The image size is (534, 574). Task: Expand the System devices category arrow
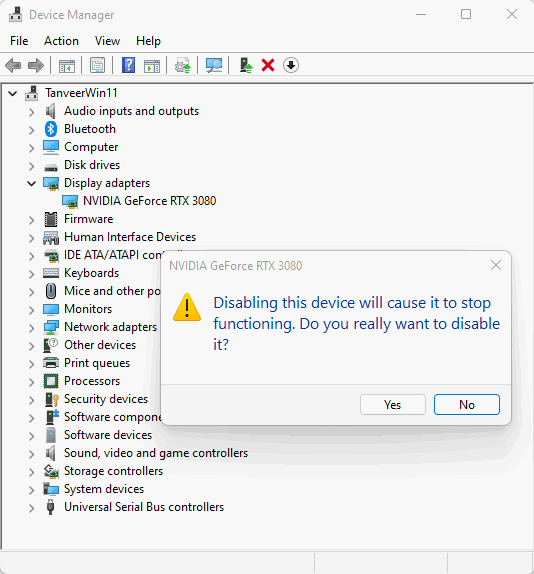pos(32,489)
